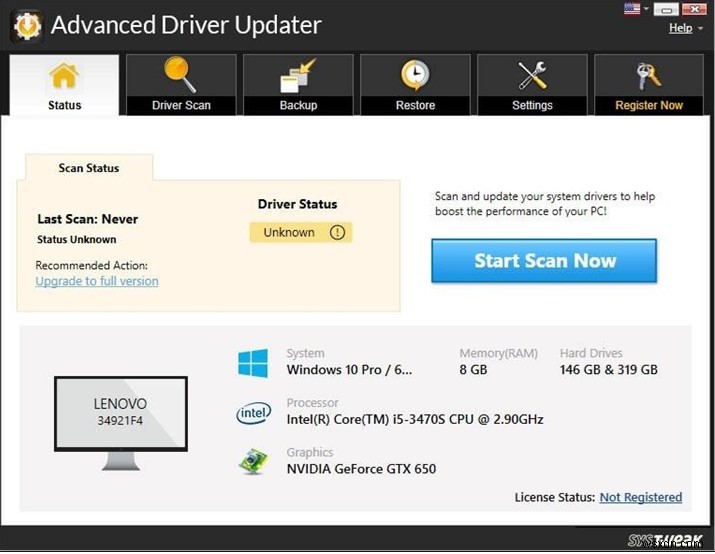Click the Restore clock icon
715x554 pixels.
coord(415,75)
